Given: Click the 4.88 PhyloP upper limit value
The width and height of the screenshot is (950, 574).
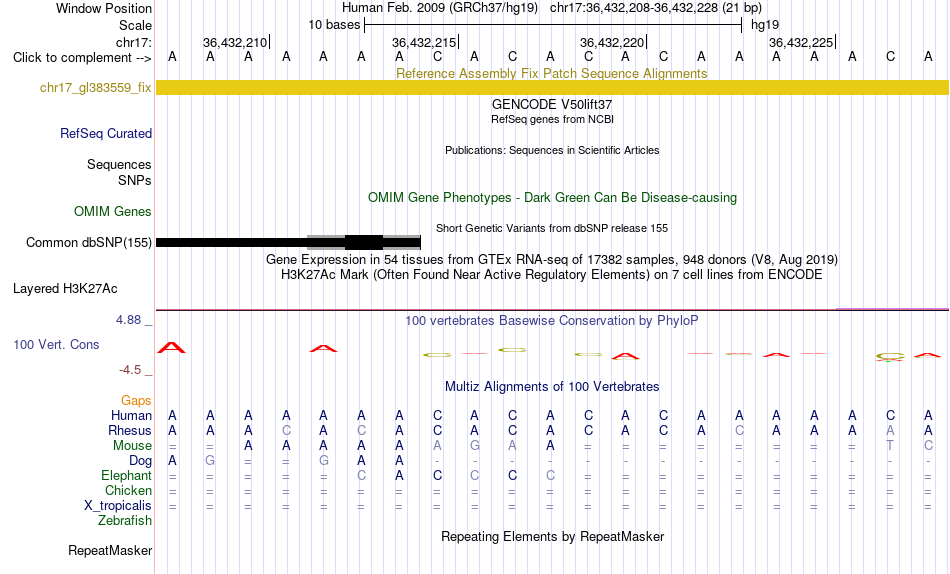Looking at the screenshot, I should [x=128, y=320].
